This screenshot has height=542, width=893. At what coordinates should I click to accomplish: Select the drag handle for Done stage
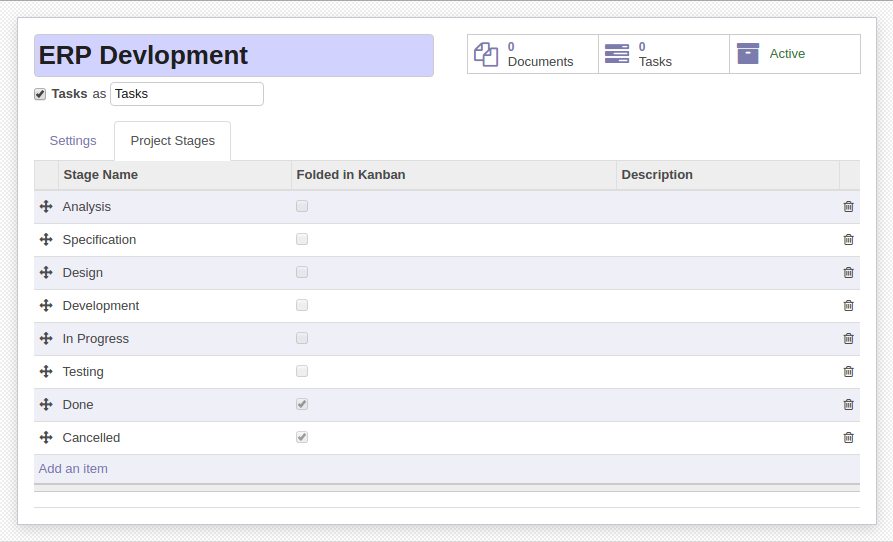coord(46,405)
